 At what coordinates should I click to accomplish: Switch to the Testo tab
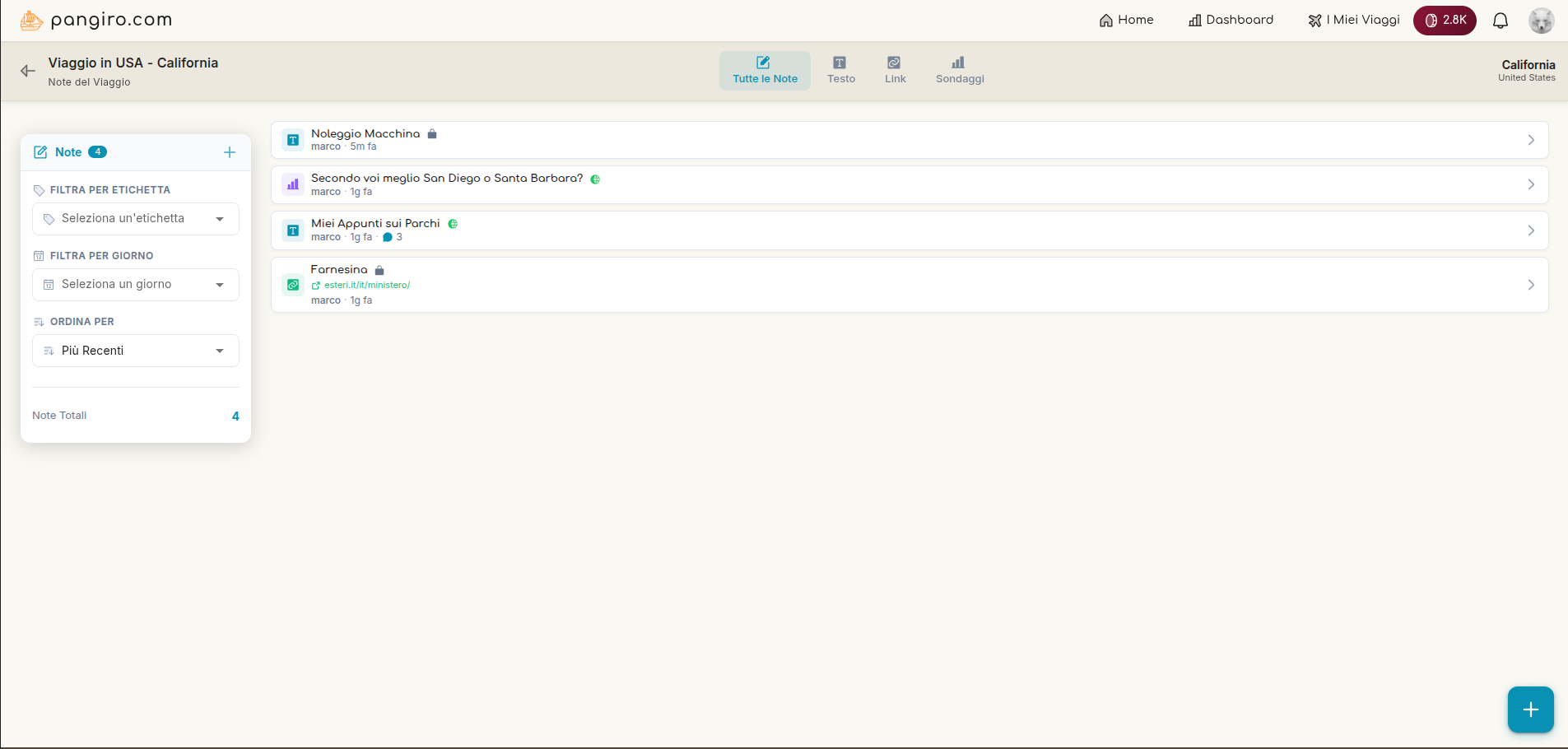(840, 70)
